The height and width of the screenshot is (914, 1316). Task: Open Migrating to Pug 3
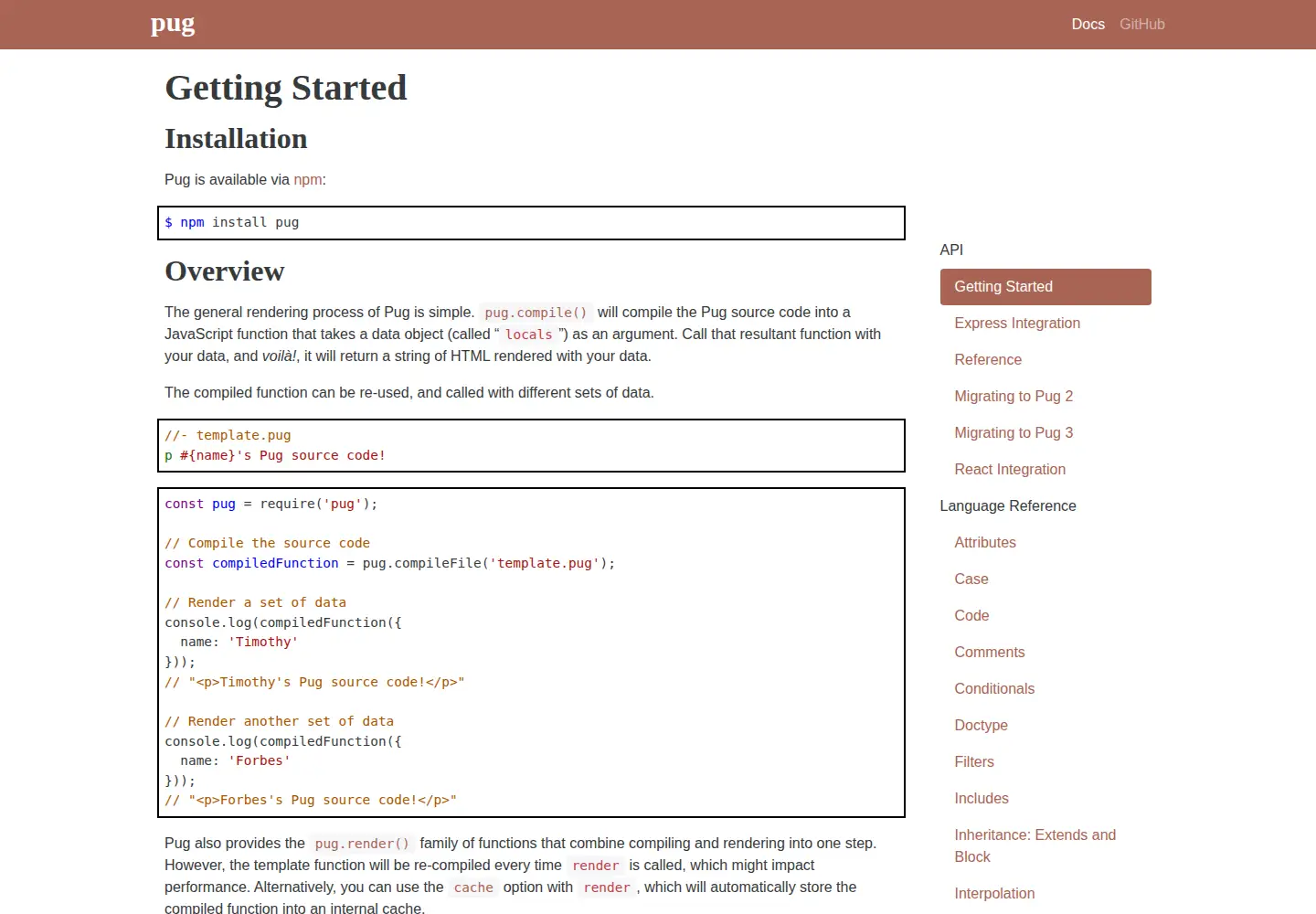(1014, 433)
